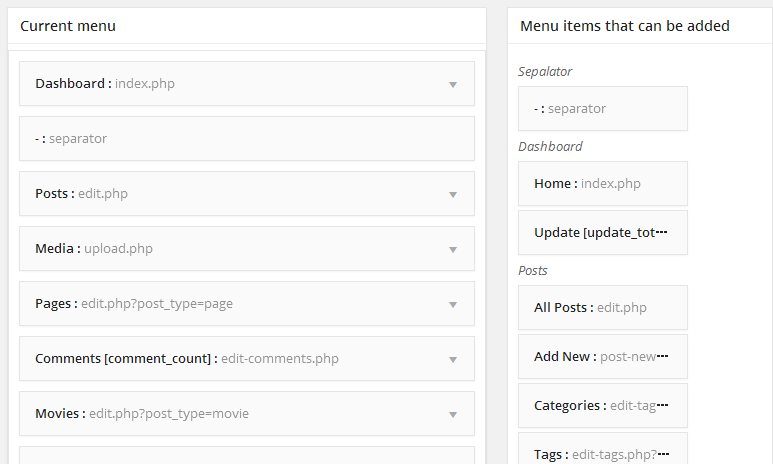Click the addable separator item
The image size is (773, 464).
click(x=602, y=109)
